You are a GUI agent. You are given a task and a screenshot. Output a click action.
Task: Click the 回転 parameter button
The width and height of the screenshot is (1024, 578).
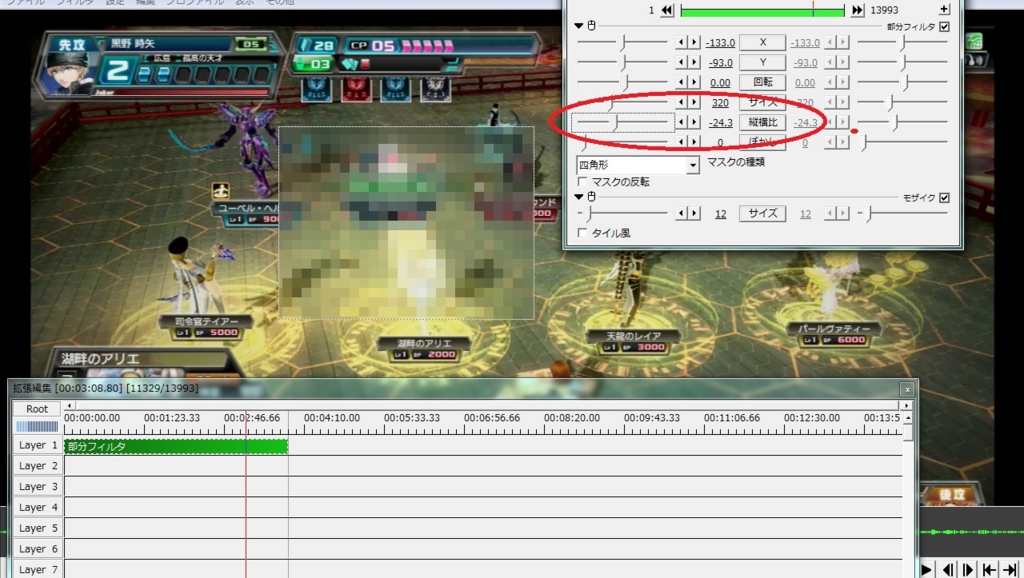763,82
